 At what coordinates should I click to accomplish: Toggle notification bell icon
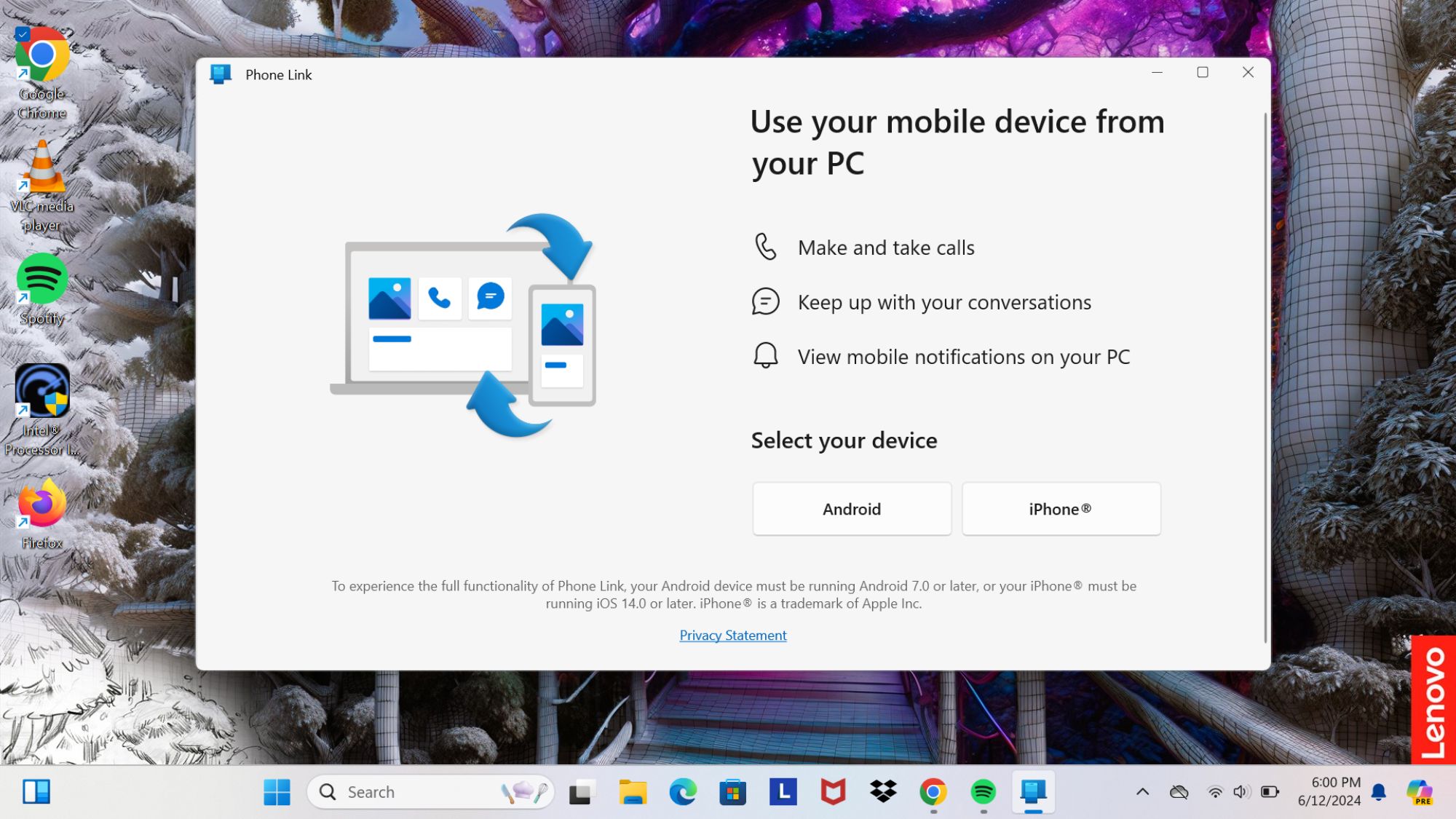[x=1380, y=790]
